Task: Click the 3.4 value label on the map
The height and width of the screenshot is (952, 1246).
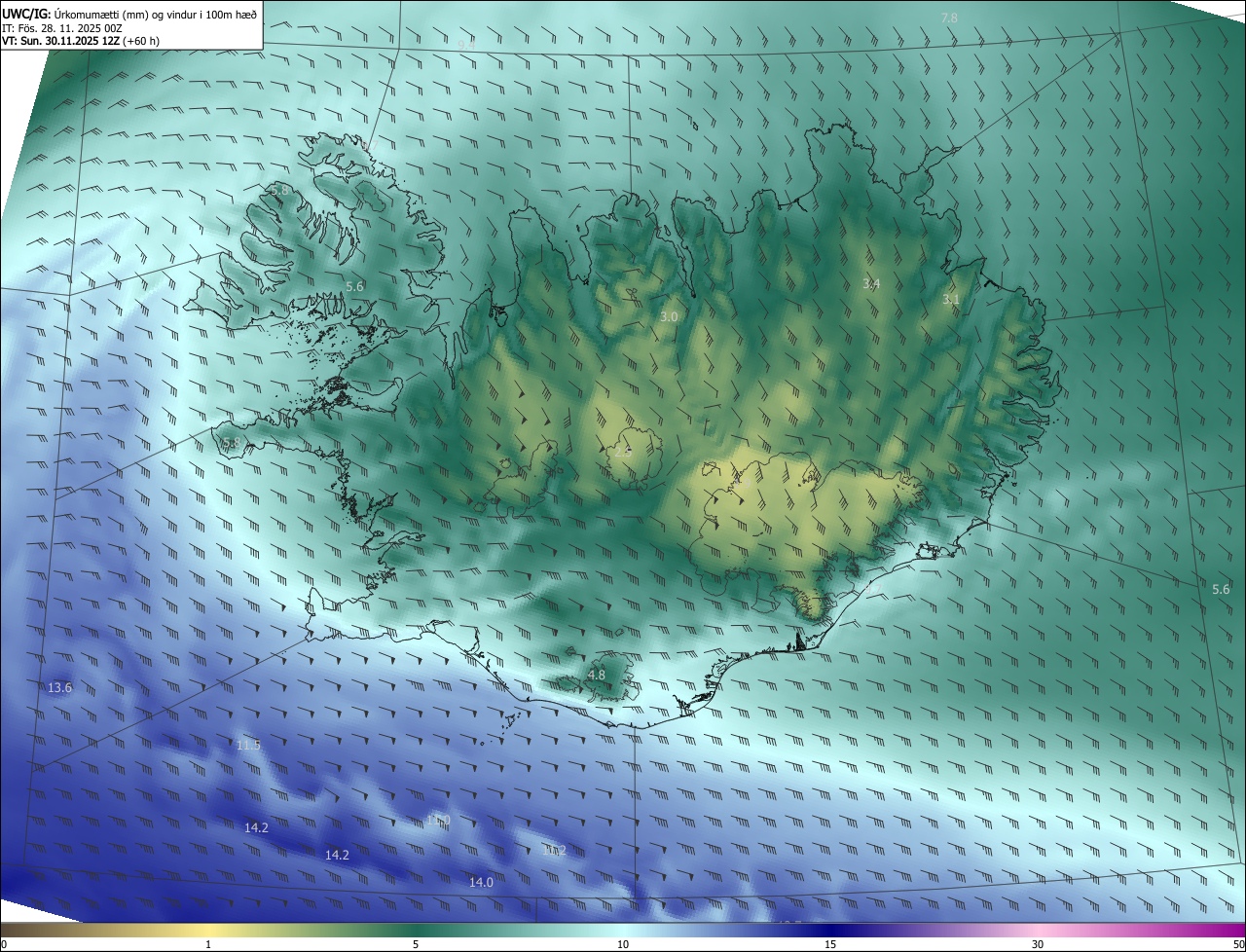Action: pos(871,284)
